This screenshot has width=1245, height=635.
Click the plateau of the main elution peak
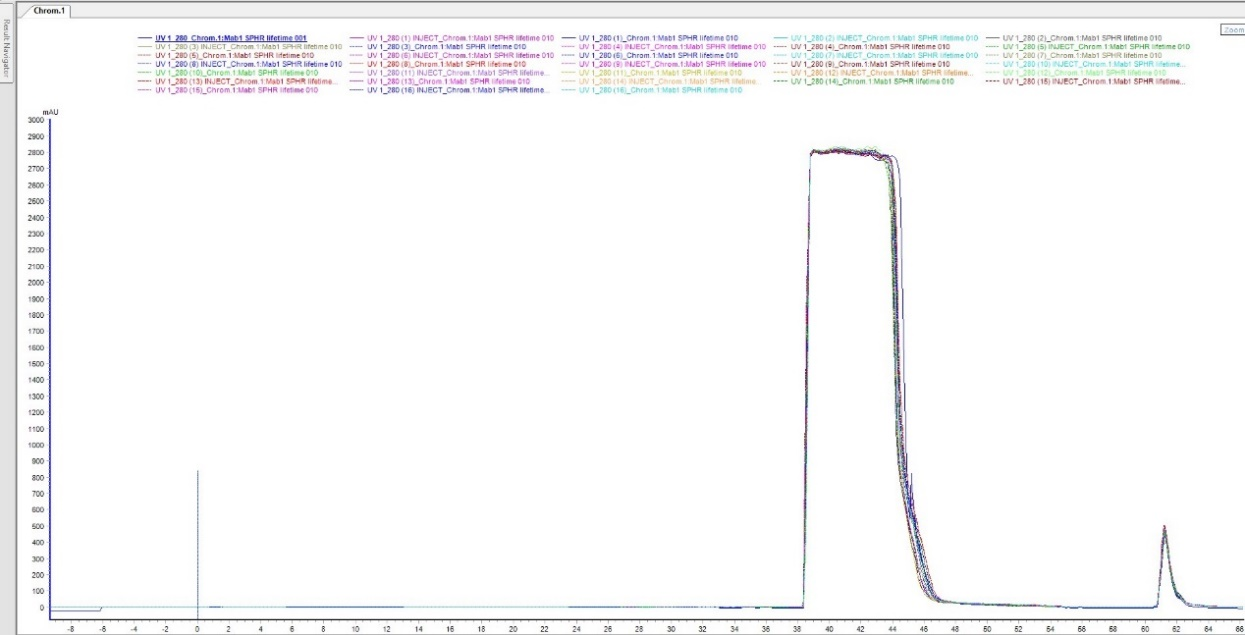pyautogui.click(x=845, y=152)
